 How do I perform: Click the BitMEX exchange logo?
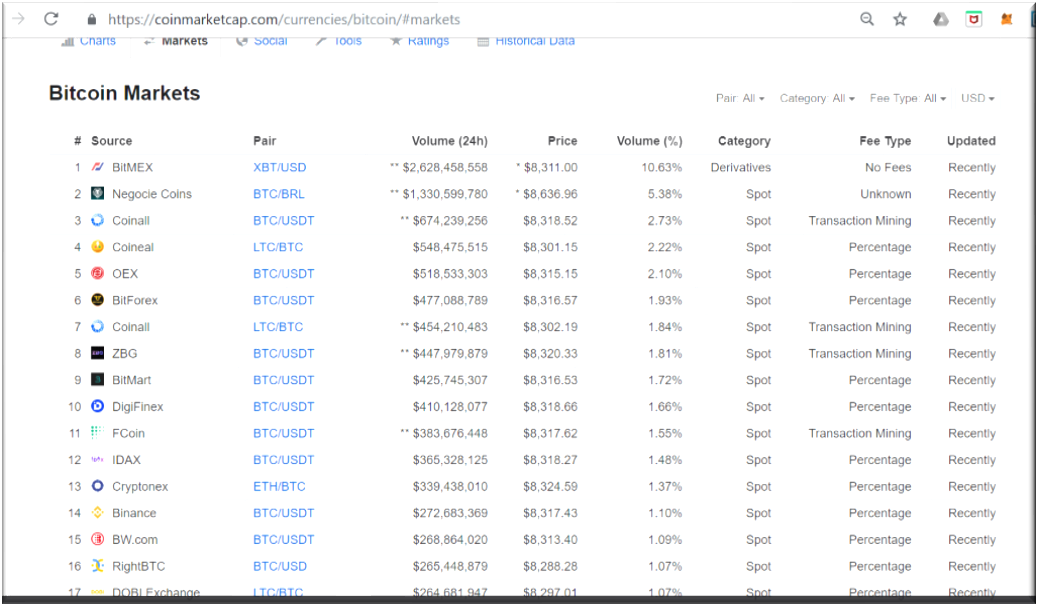click(x=97, y=167)
